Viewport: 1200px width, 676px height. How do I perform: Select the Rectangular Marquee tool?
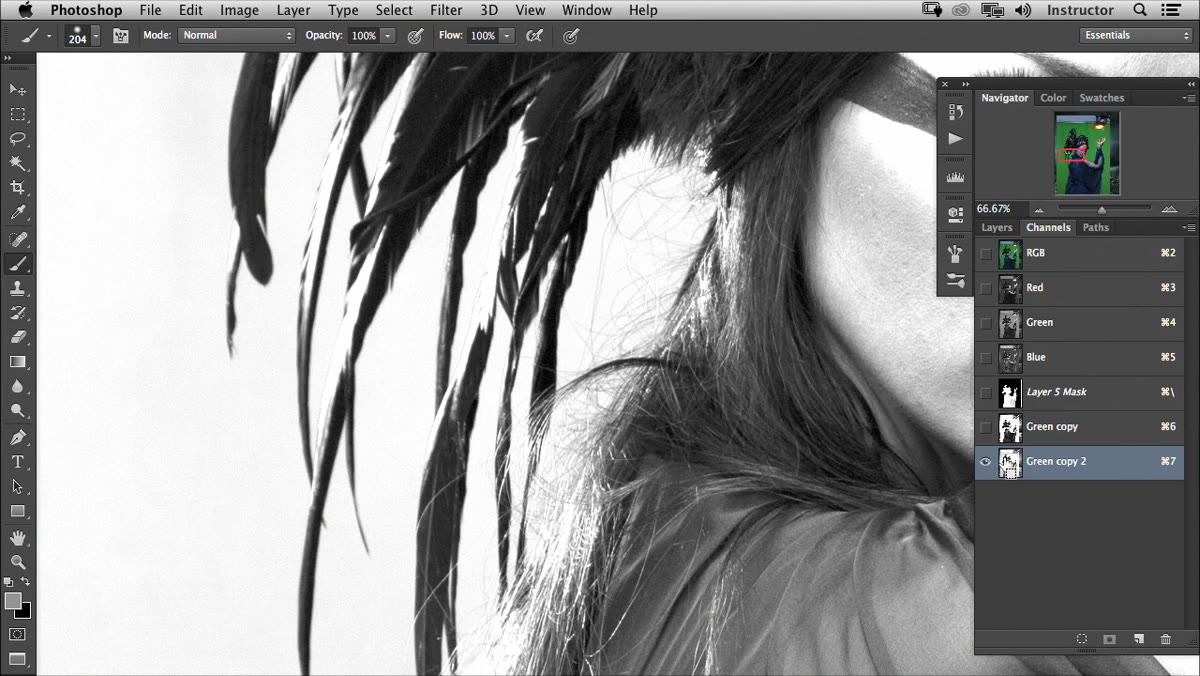18,115
